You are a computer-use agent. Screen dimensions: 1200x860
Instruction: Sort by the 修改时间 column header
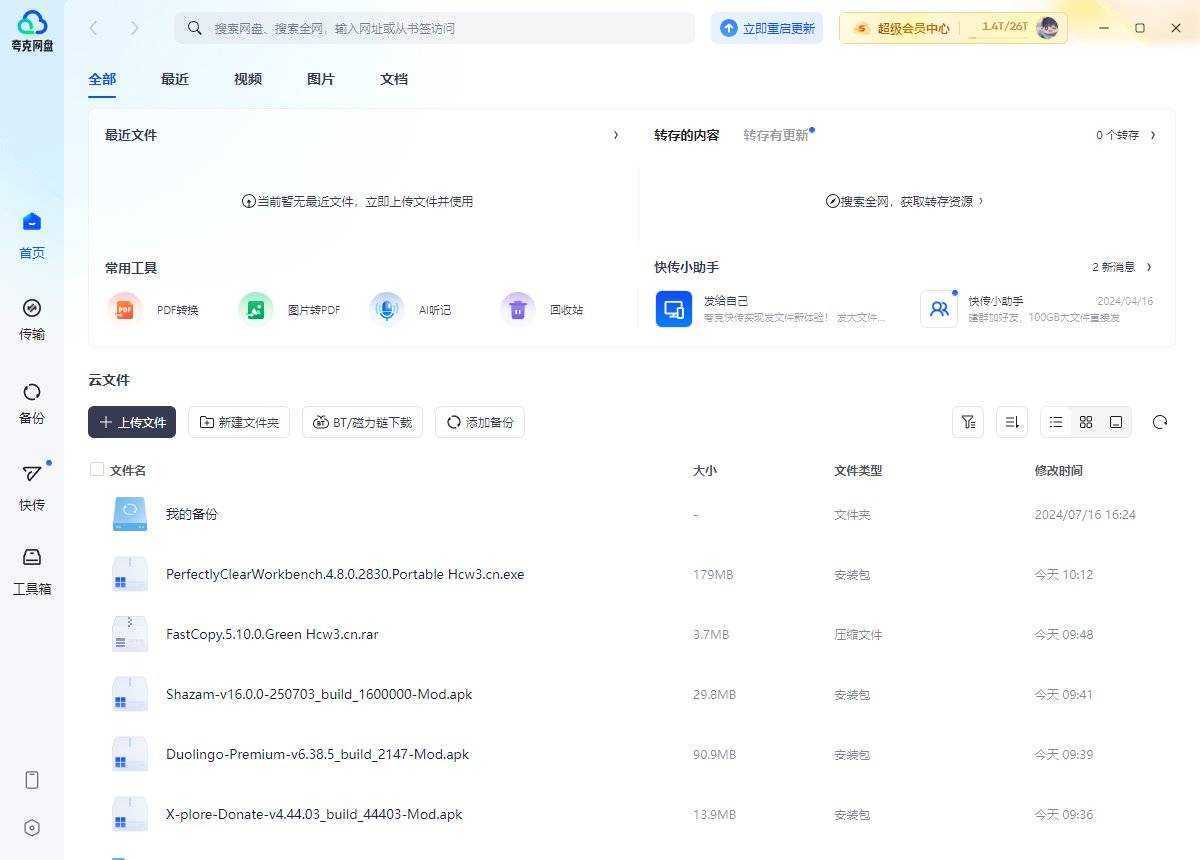tap(1058, 470)
